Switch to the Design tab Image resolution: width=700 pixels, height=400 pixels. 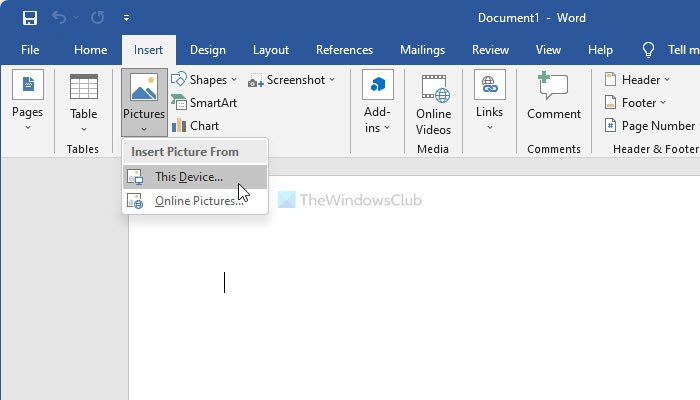click(208, 50)
